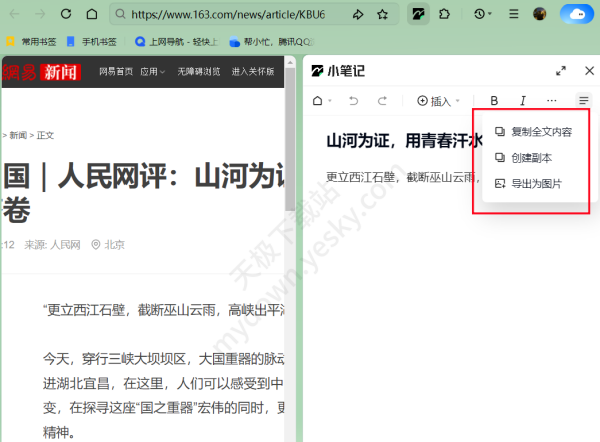Redo edit in note toolbar
Viewport: 600px width, 442px height.
click(382, 101)
